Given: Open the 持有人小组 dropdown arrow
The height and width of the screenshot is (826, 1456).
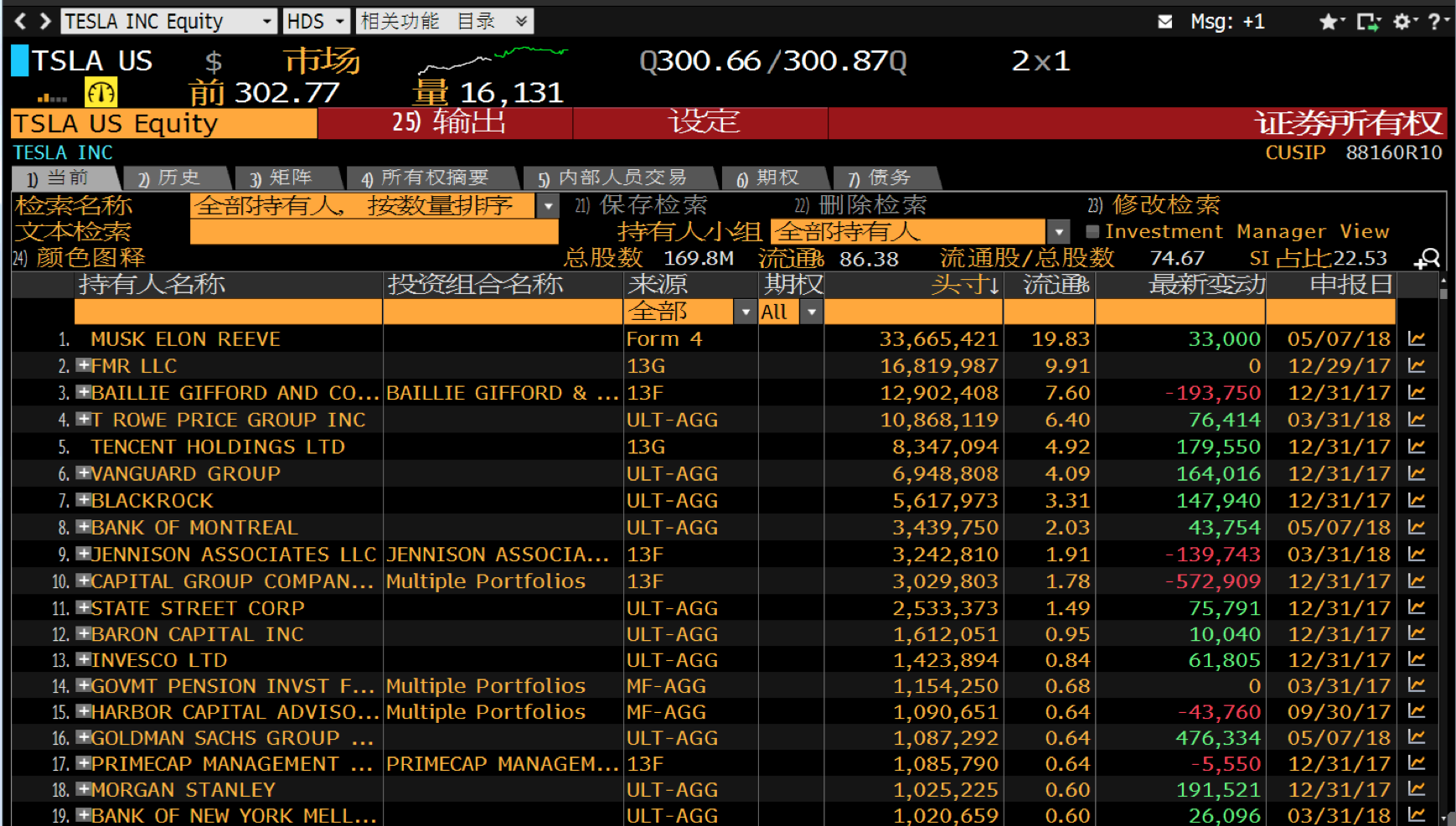Looking at the screenshot, I should 1059,232.
